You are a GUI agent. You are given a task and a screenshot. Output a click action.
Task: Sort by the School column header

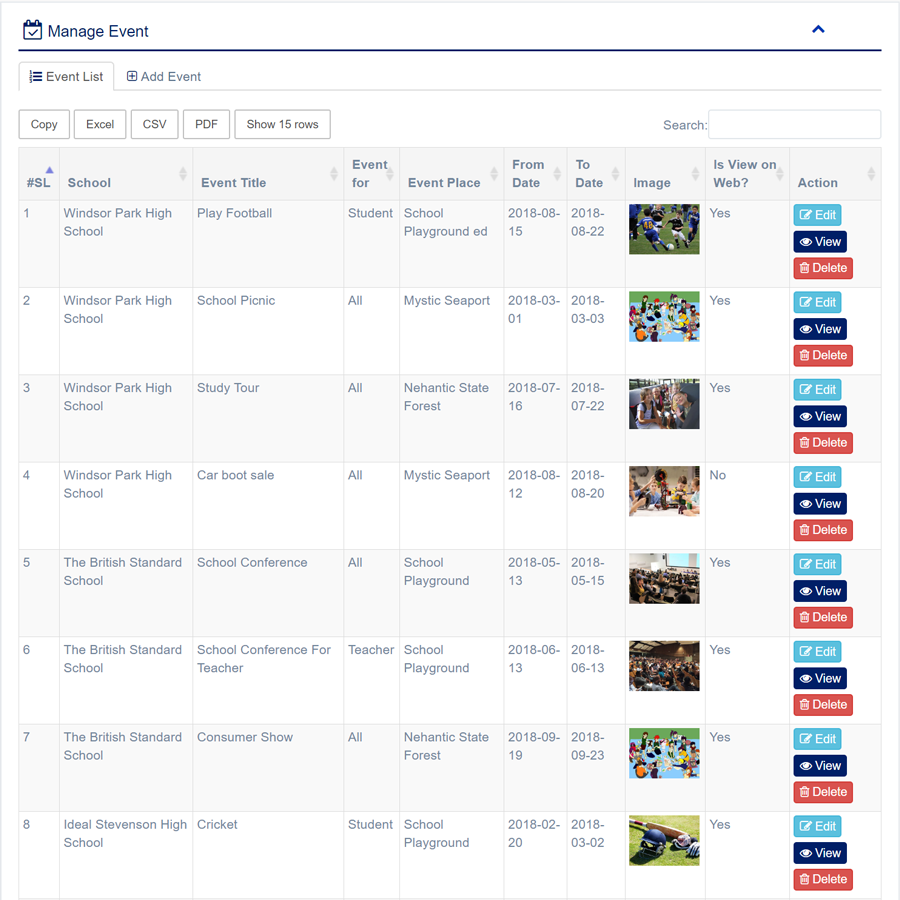(126, 174)
